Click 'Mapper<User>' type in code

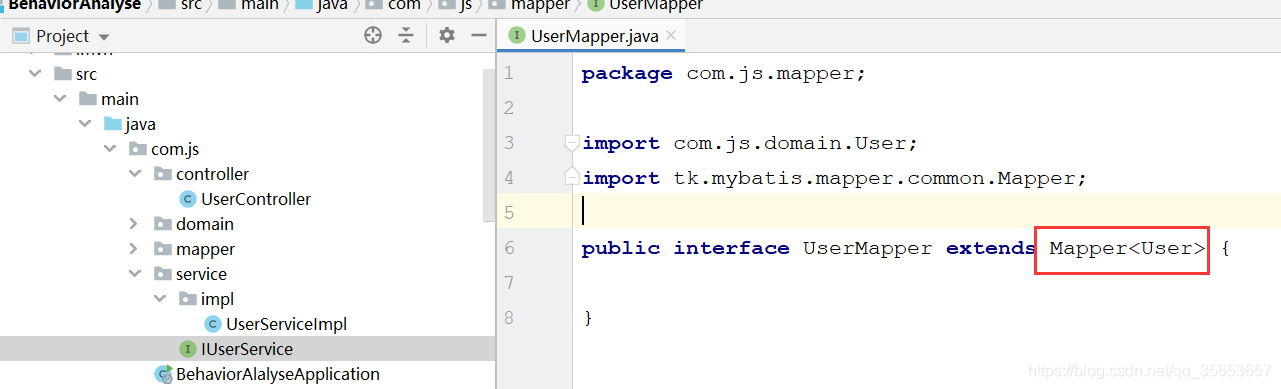point(1127,248)
